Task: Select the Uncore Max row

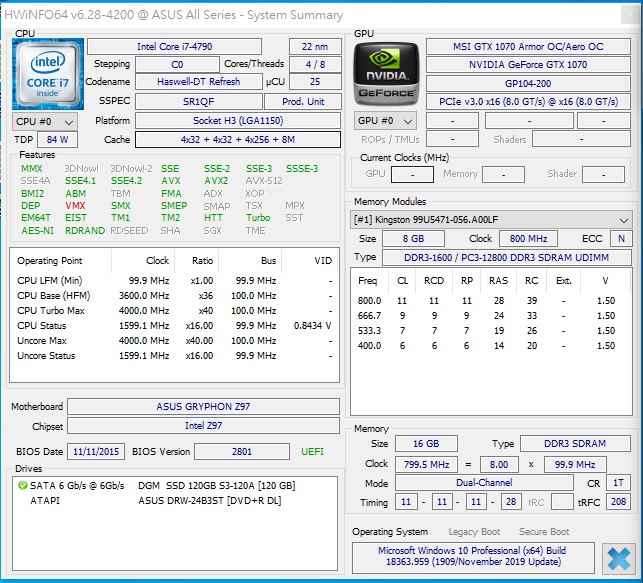Action: click(x=175, y=341)
